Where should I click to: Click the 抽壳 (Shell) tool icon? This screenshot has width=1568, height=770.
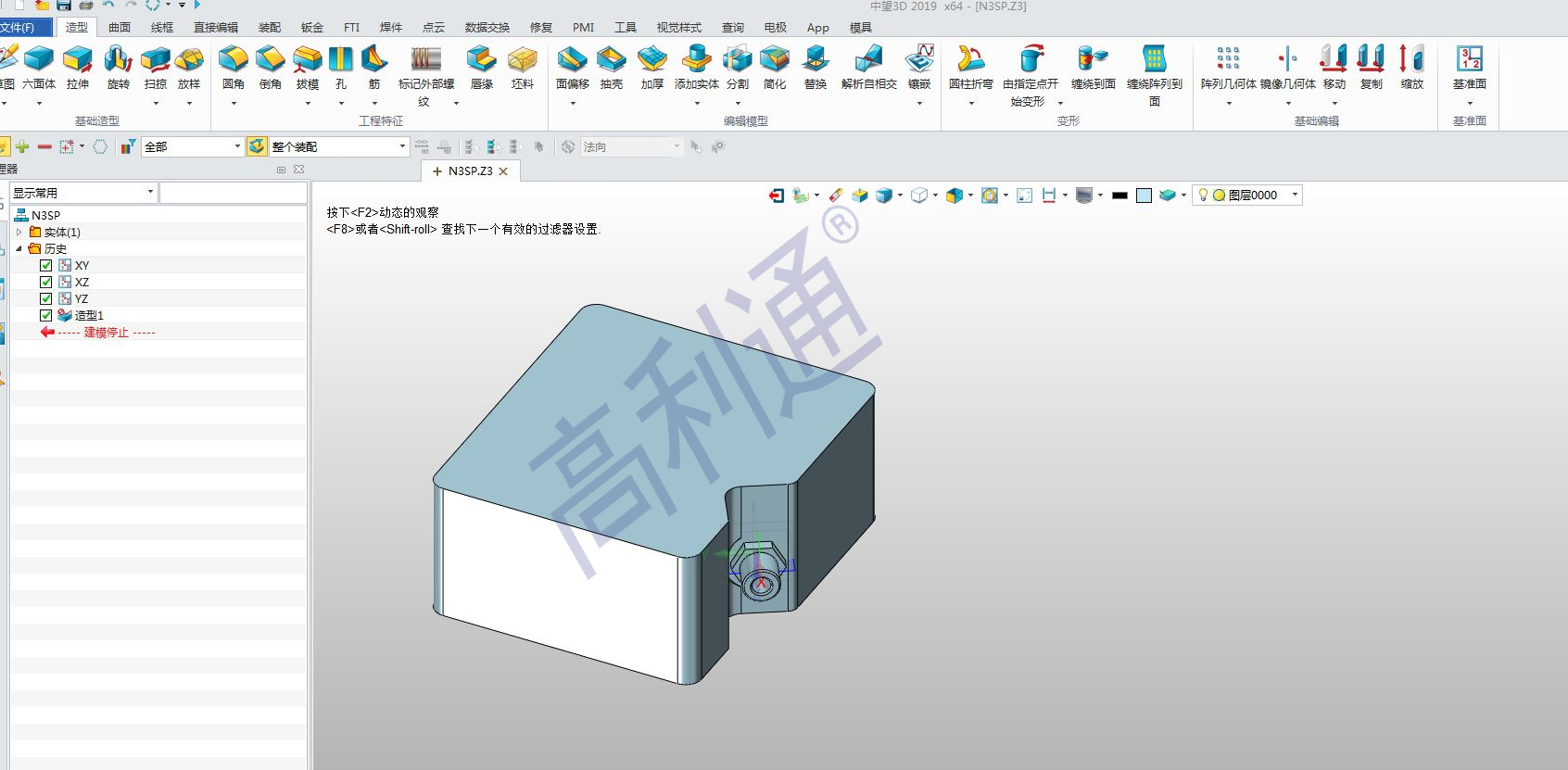(x=611, y=61)
